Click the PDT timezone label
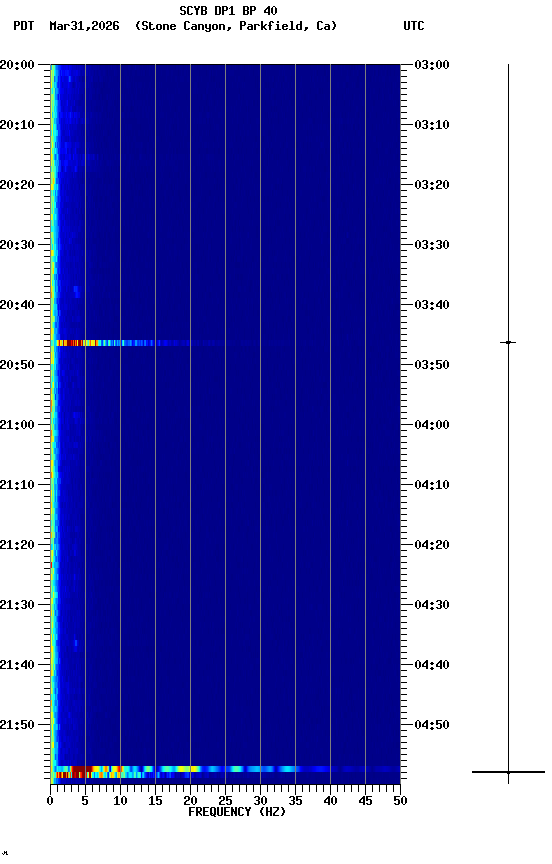 pyautogui.click(x=24, y=26)
